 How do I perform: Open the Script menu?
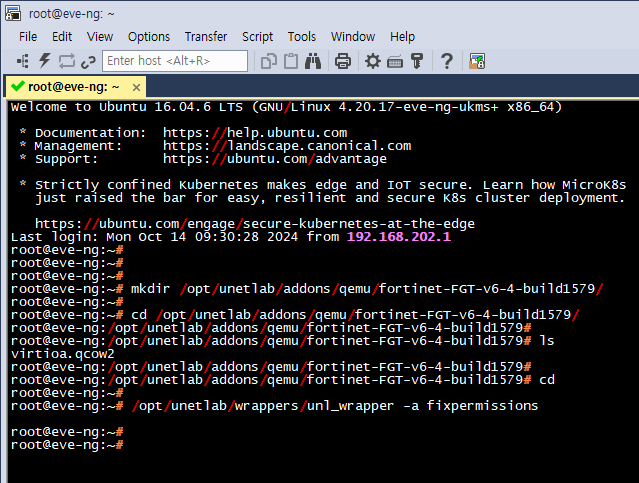point(257,37)
